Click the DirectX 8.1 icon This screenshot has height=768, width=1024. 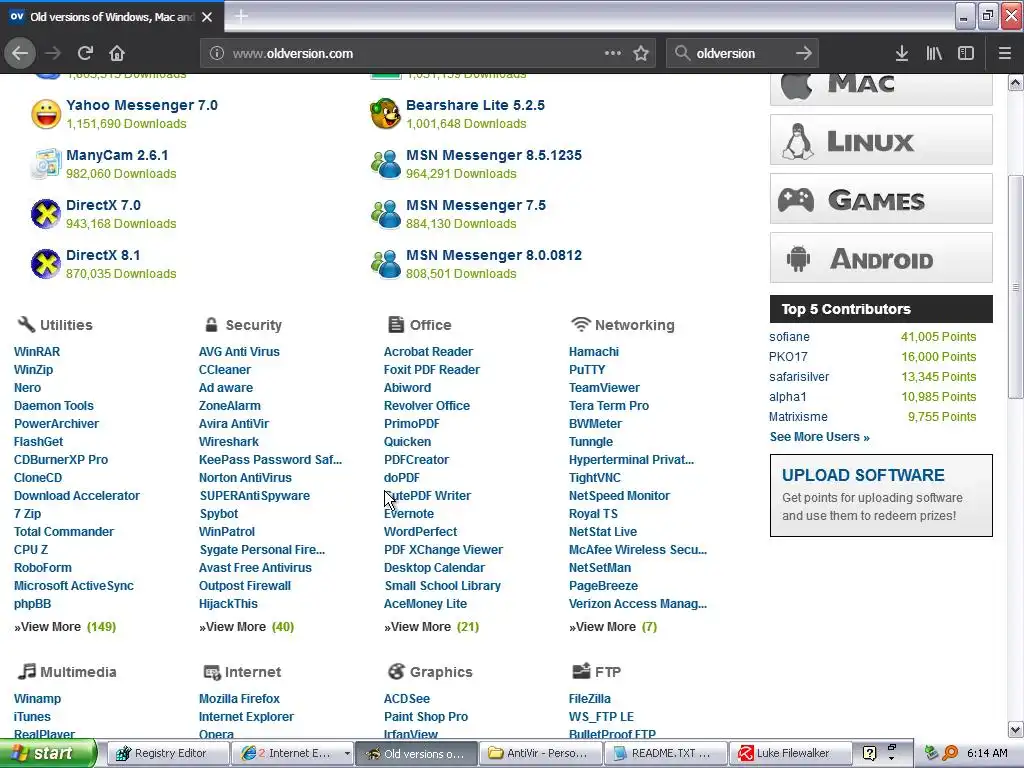(x=46, y=264)
